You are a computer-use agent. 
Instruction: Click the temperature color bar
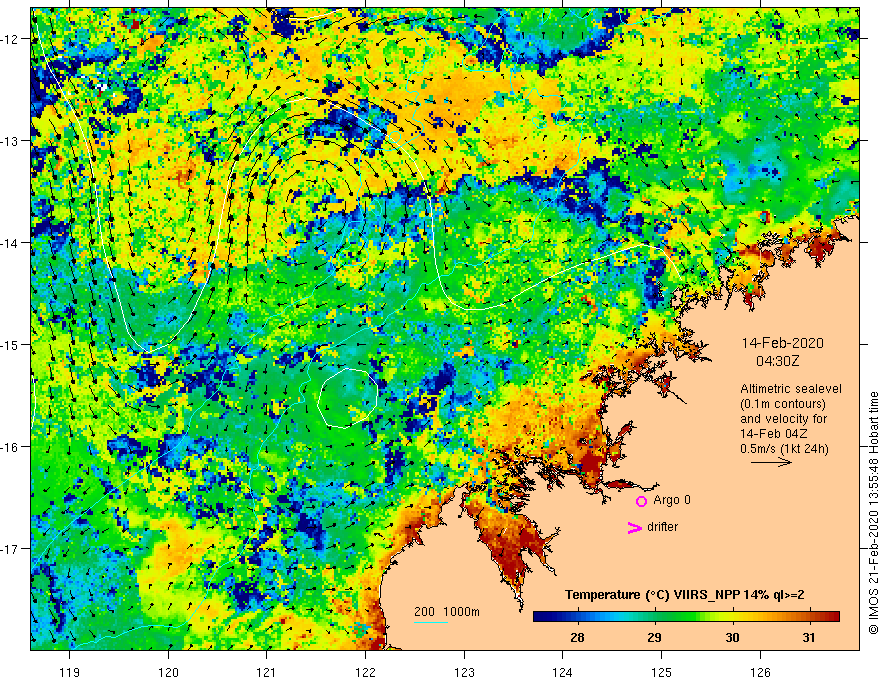(686, 616)
